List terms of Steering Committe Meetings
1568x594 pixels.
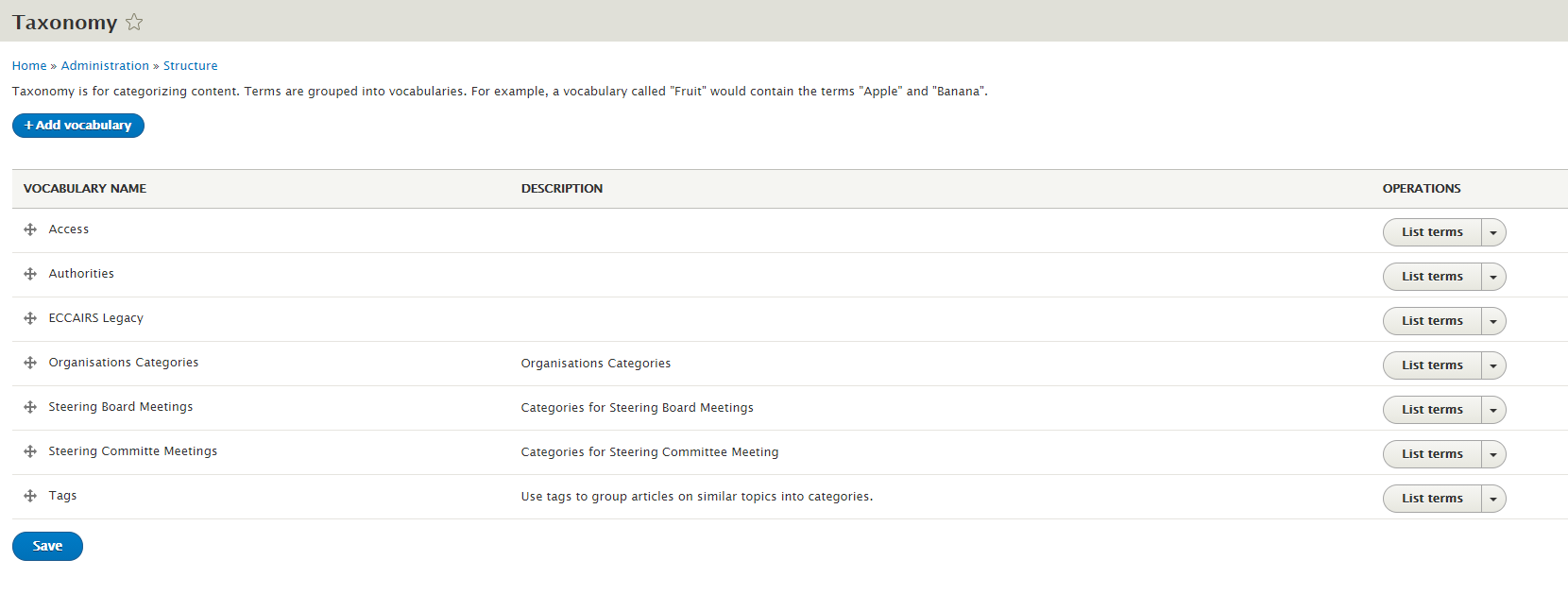point(1432,454)
